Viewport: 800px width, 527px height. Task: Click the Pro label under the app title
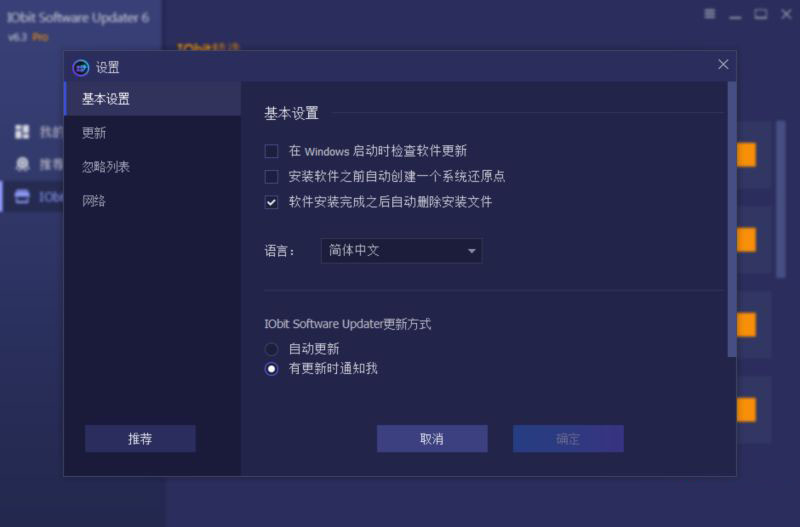tap(40, 37)
